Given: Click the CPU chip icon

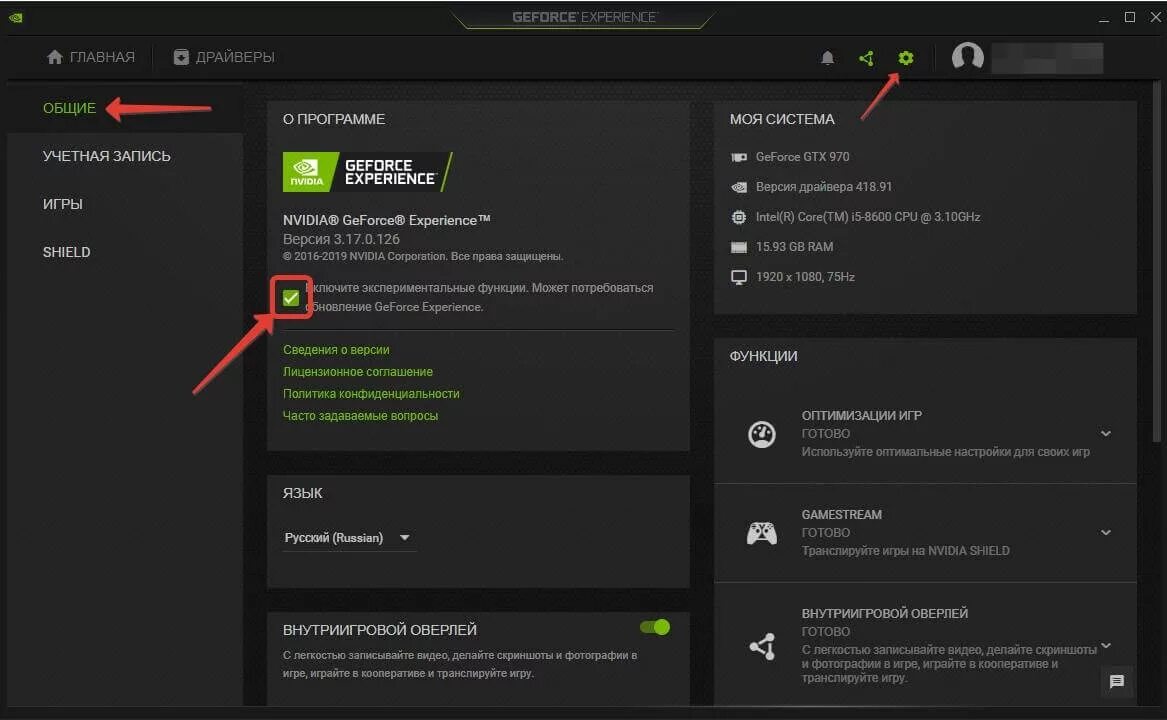Looking at the screenshot, I should 738,217.
